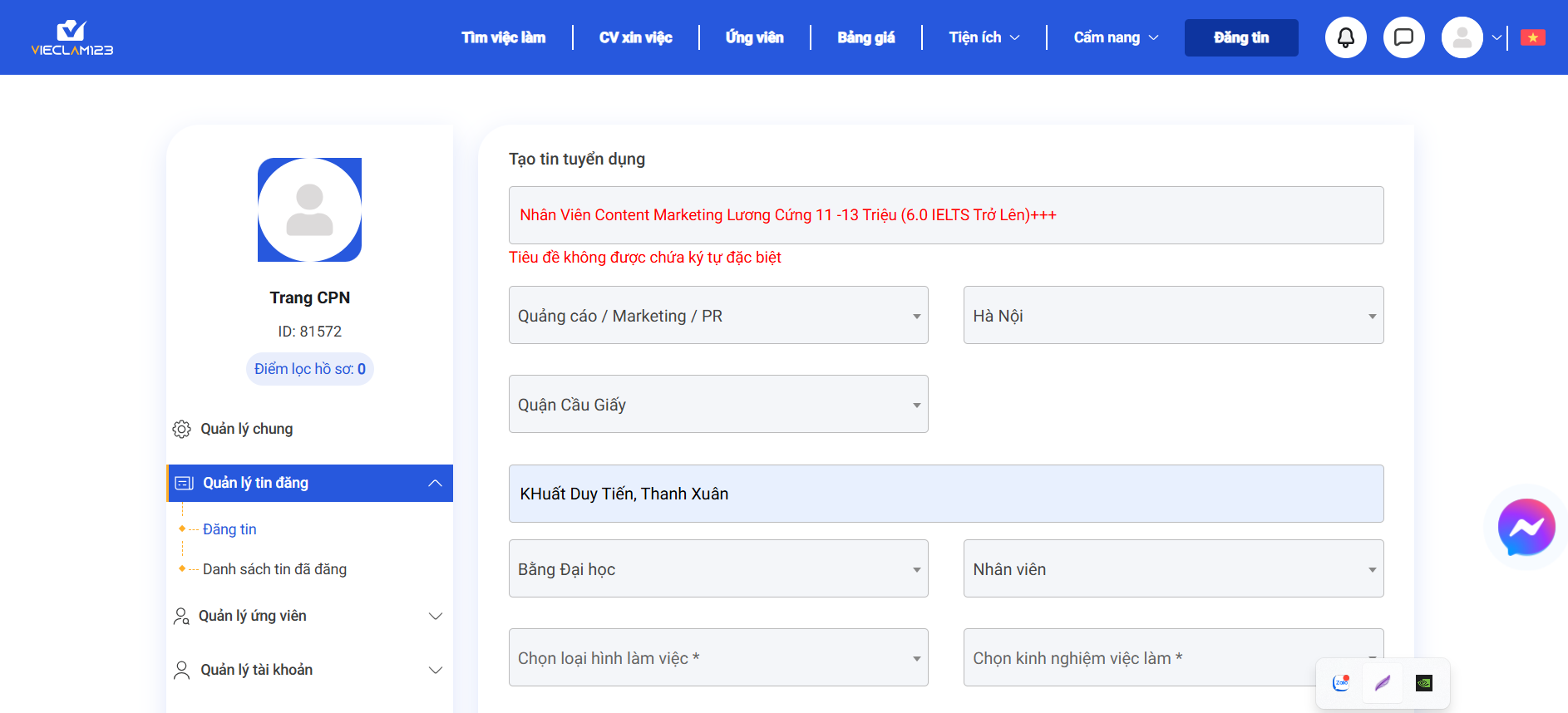Click the purple feather icon
This screenshot has width=1568, height=713.
coord(1382,683)
